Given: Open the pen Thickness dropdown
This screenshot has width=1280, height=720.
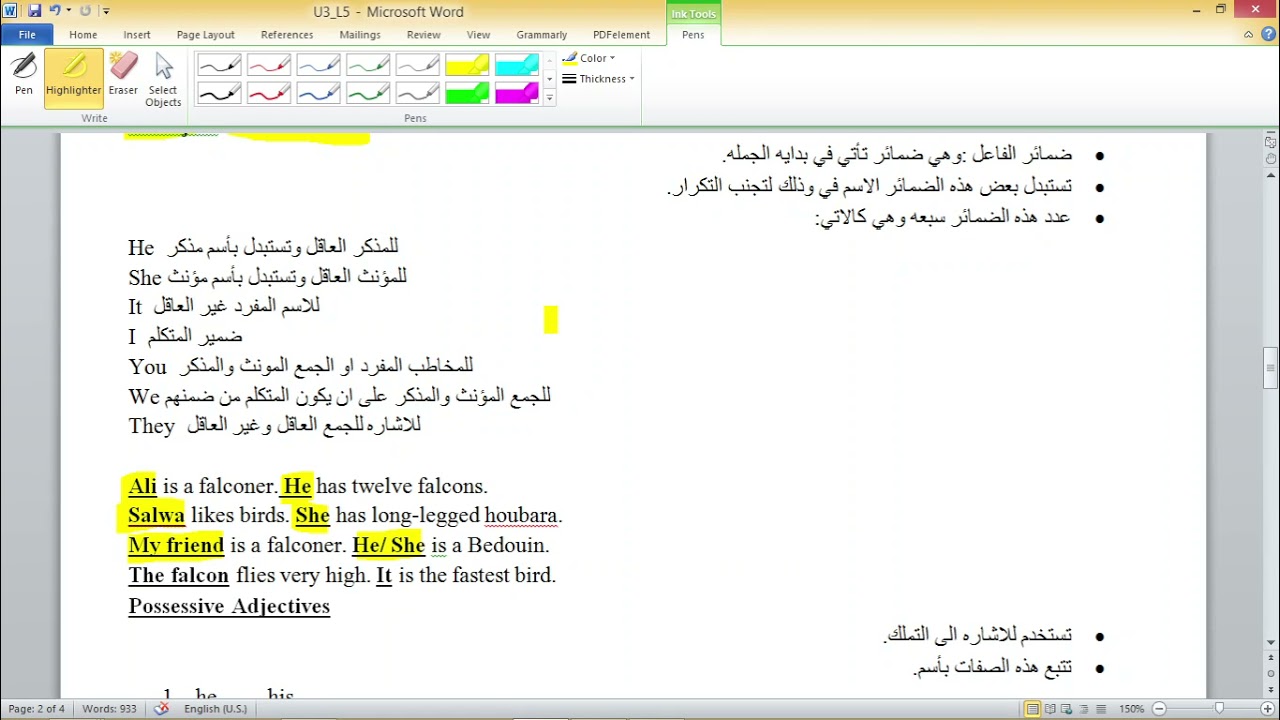Looking at the screenshot, I should point(598,79).
